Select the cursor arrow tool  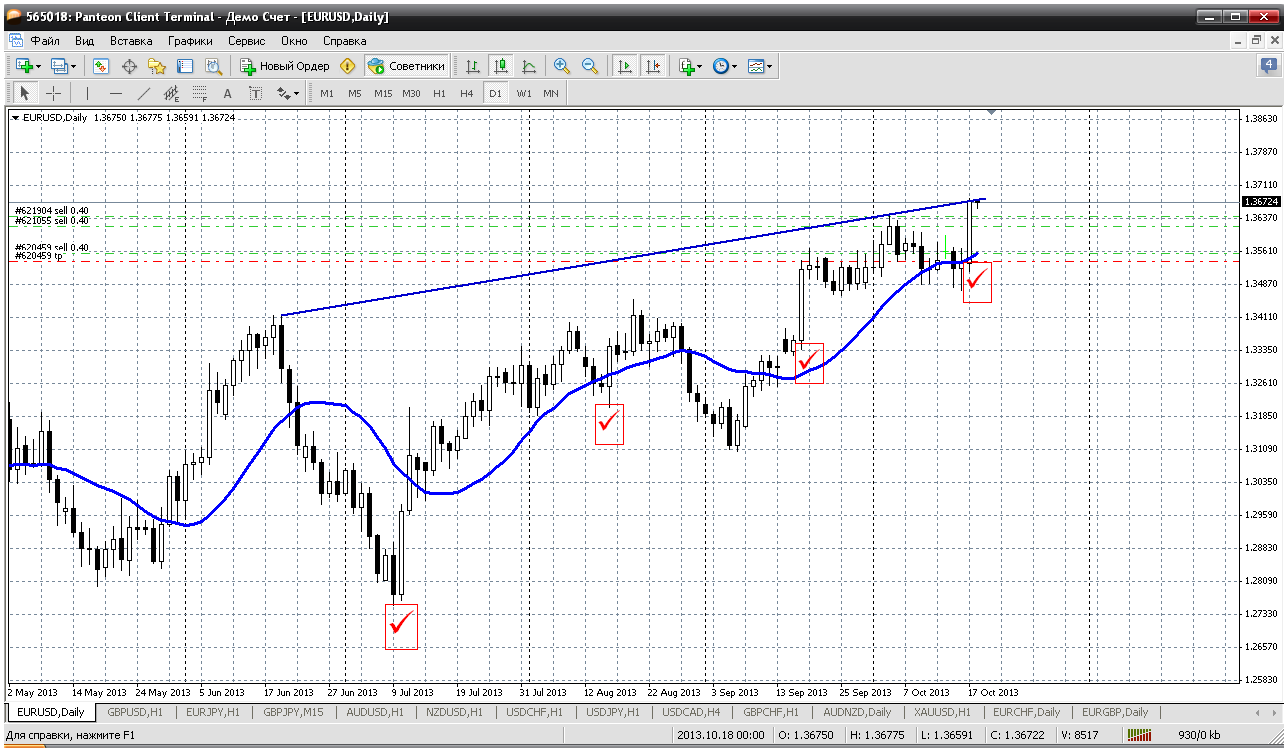[x=25, y=93]
